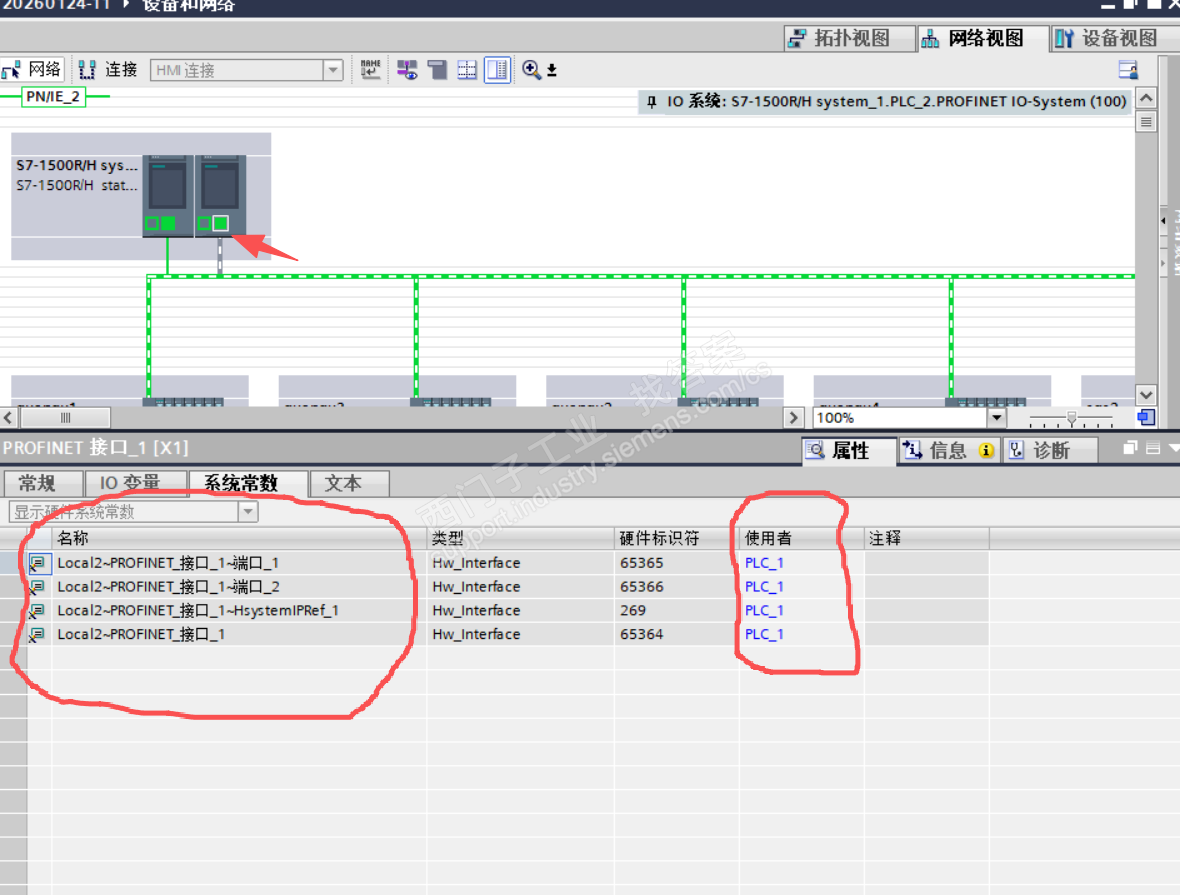Click the zoom magnifier tool icon
The width and height of the screenshot is (1180, 895).
[531, 70]
